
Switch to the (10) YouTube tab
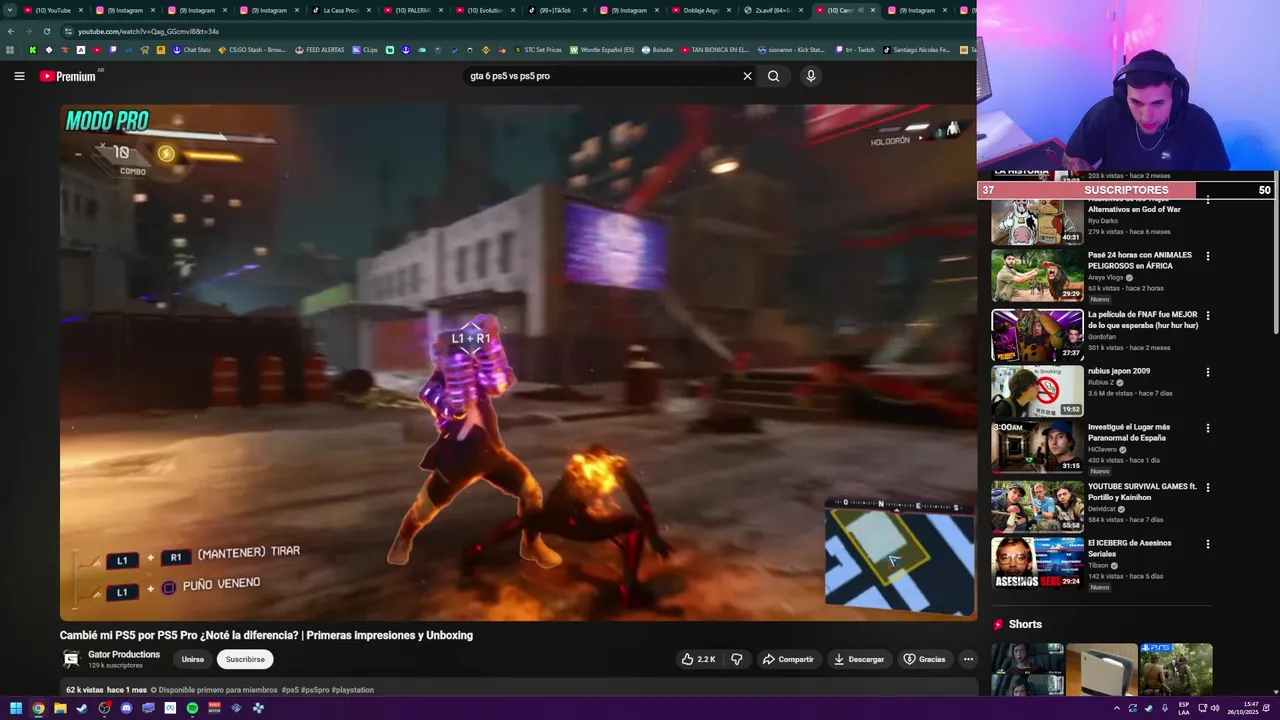[x=55, y=10]
